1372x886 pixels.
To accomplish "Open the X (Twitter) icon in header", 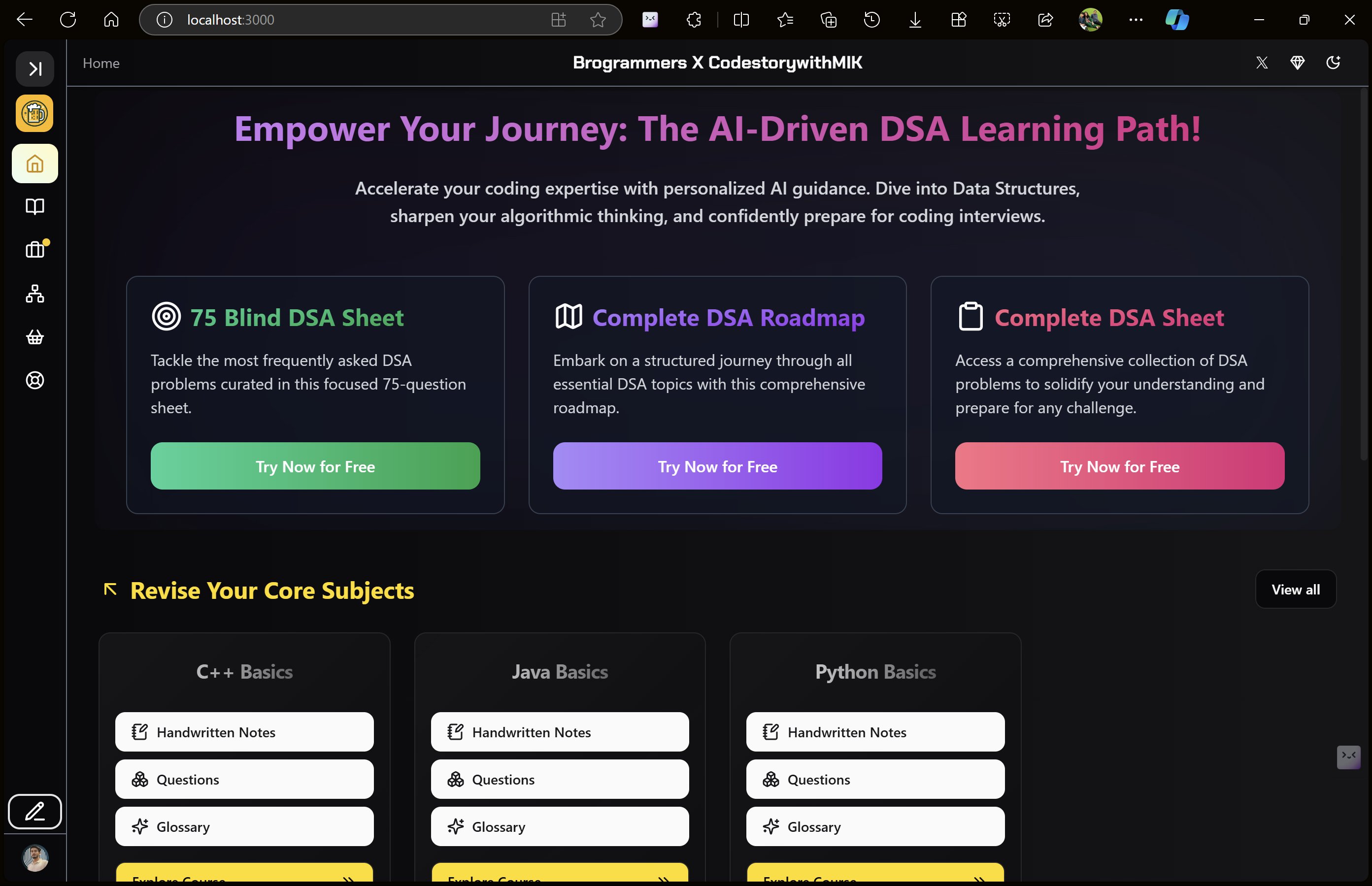I will click(x=1262, y=63).
